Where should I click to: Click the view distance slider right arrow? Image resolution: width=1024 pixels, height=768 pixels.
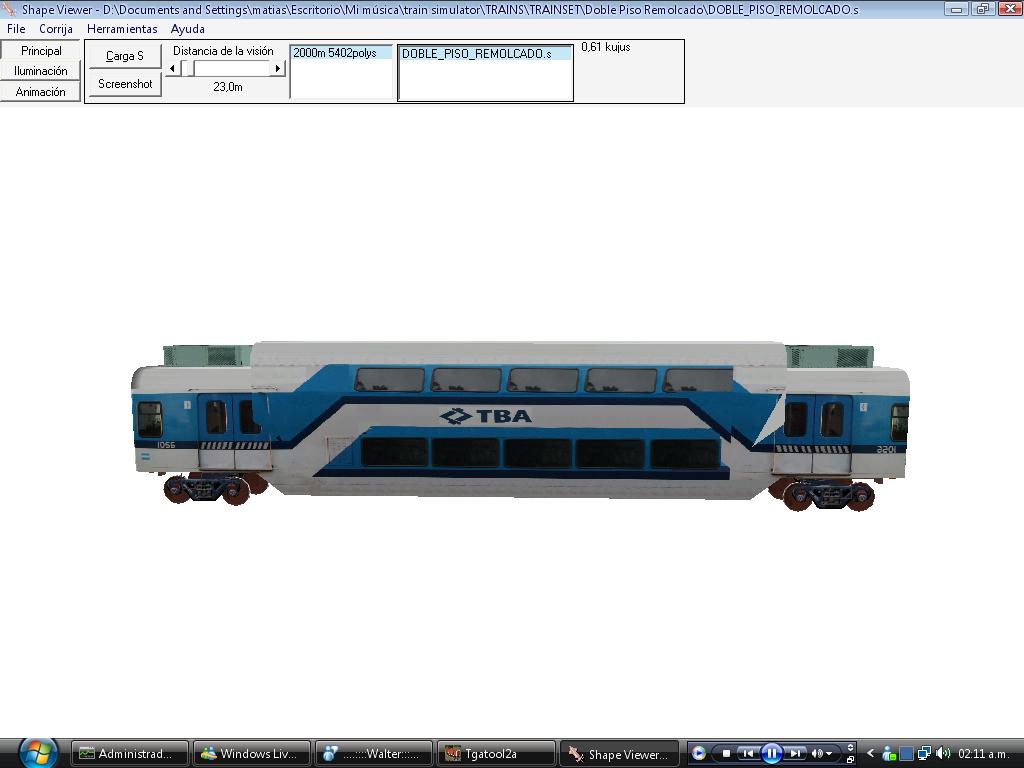tap(278, 68)
